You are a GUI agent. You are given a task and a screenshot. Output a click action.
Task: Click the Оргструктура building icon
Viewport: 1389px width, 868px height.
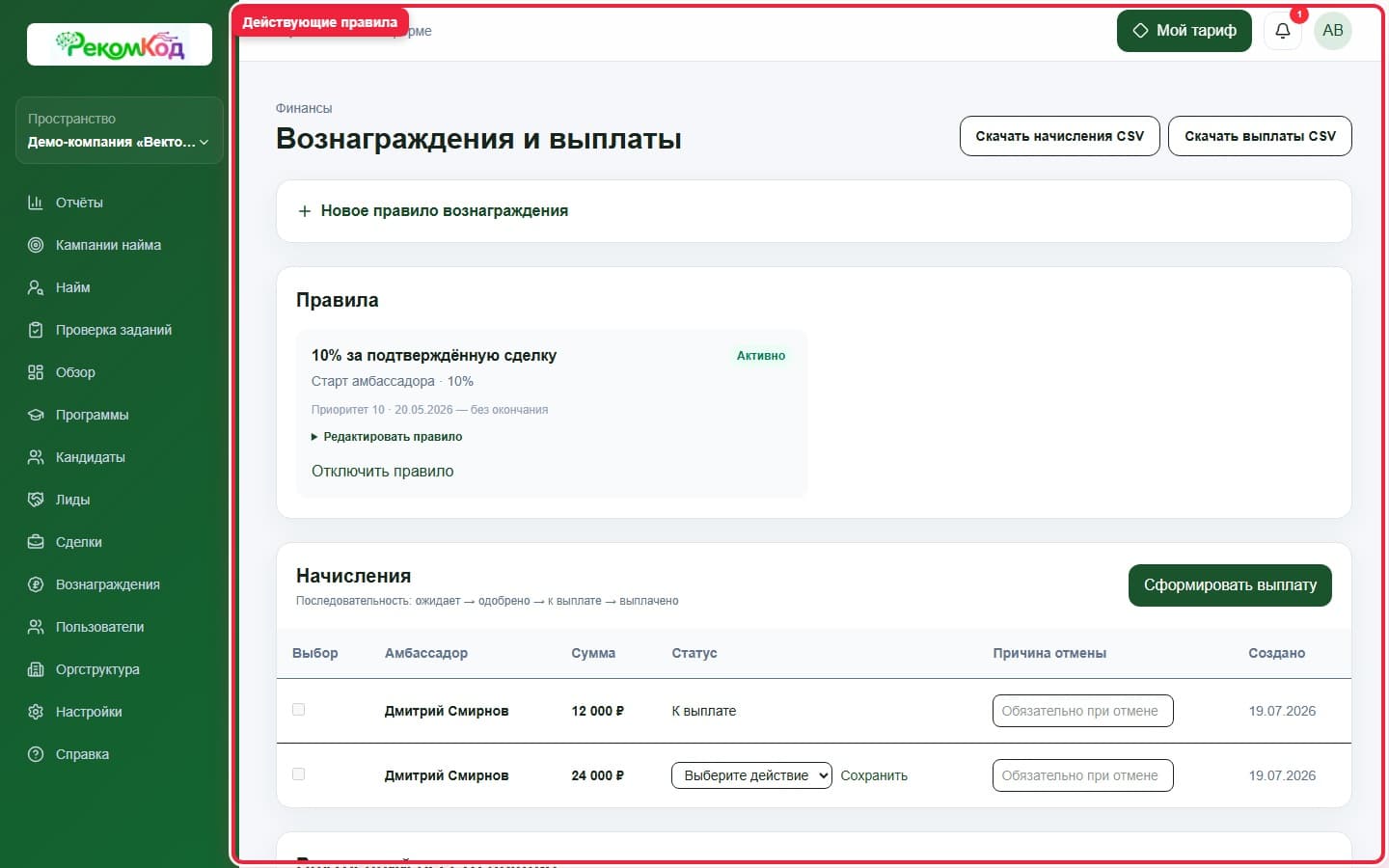36,669
